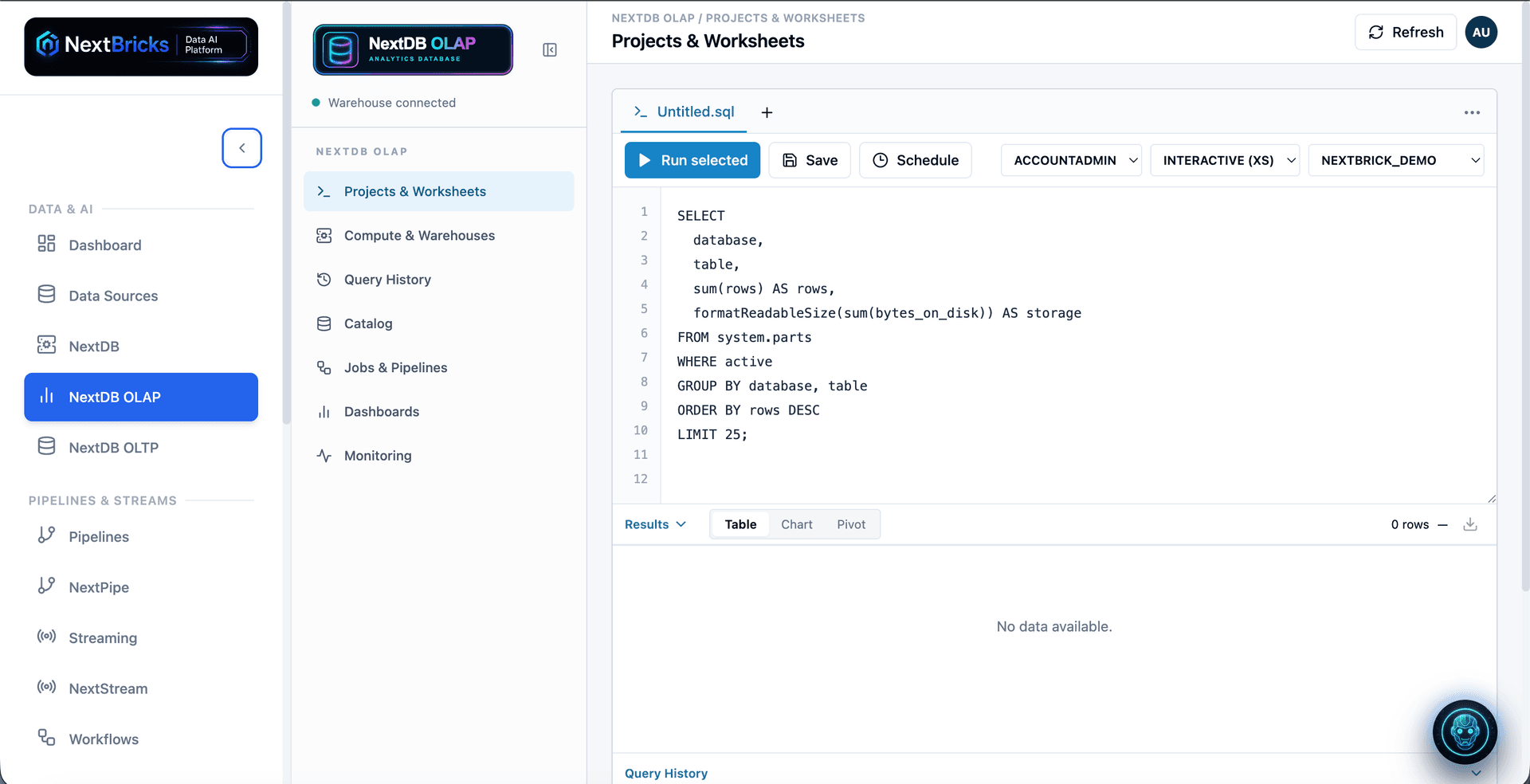This screenshot has width=1530, height=784.
Task: Click the main sidebar scrollbar
Action: [287, 213]
